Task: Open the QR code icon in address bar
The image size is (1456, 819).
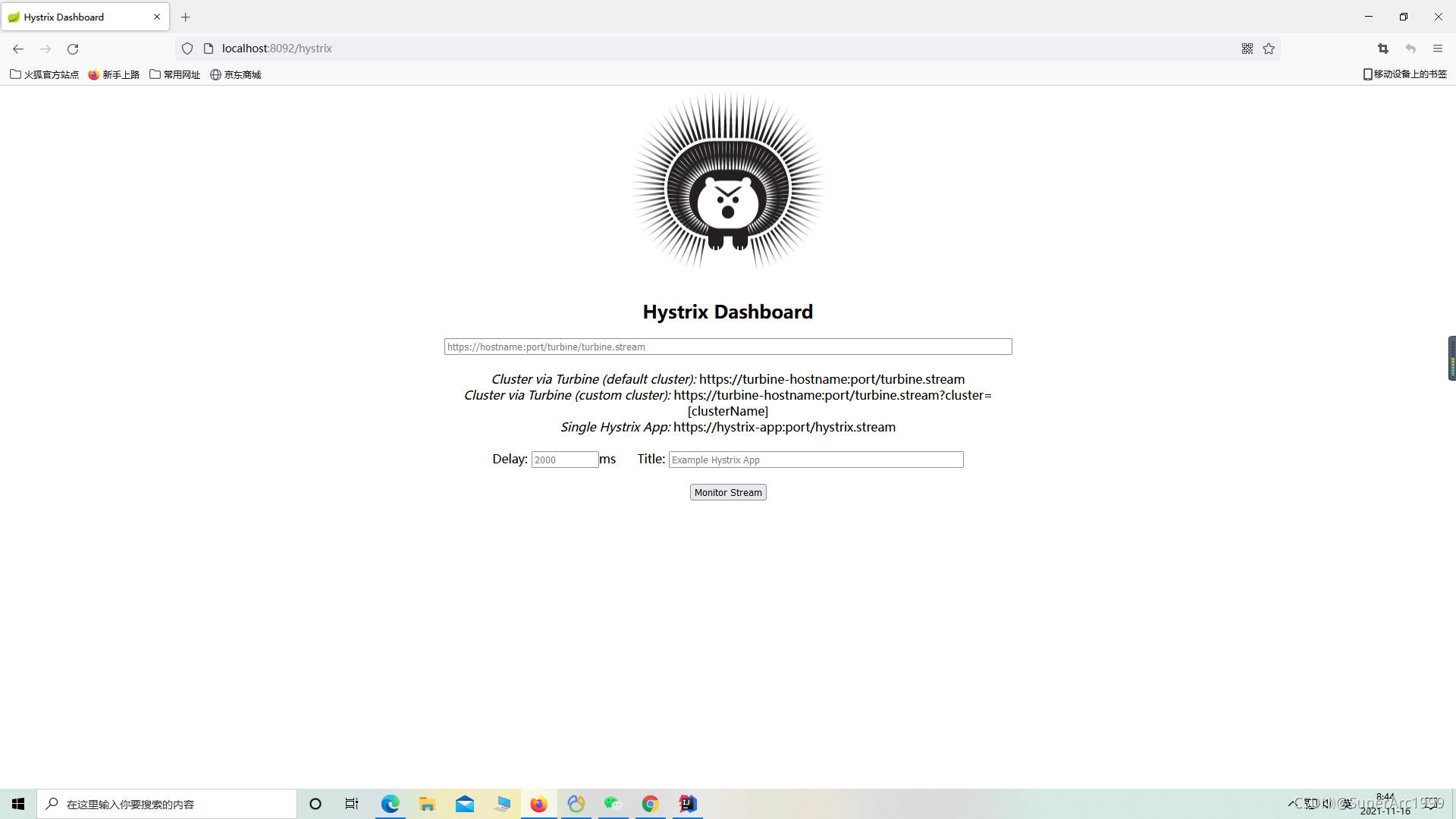Action: tap(1247, 49)
